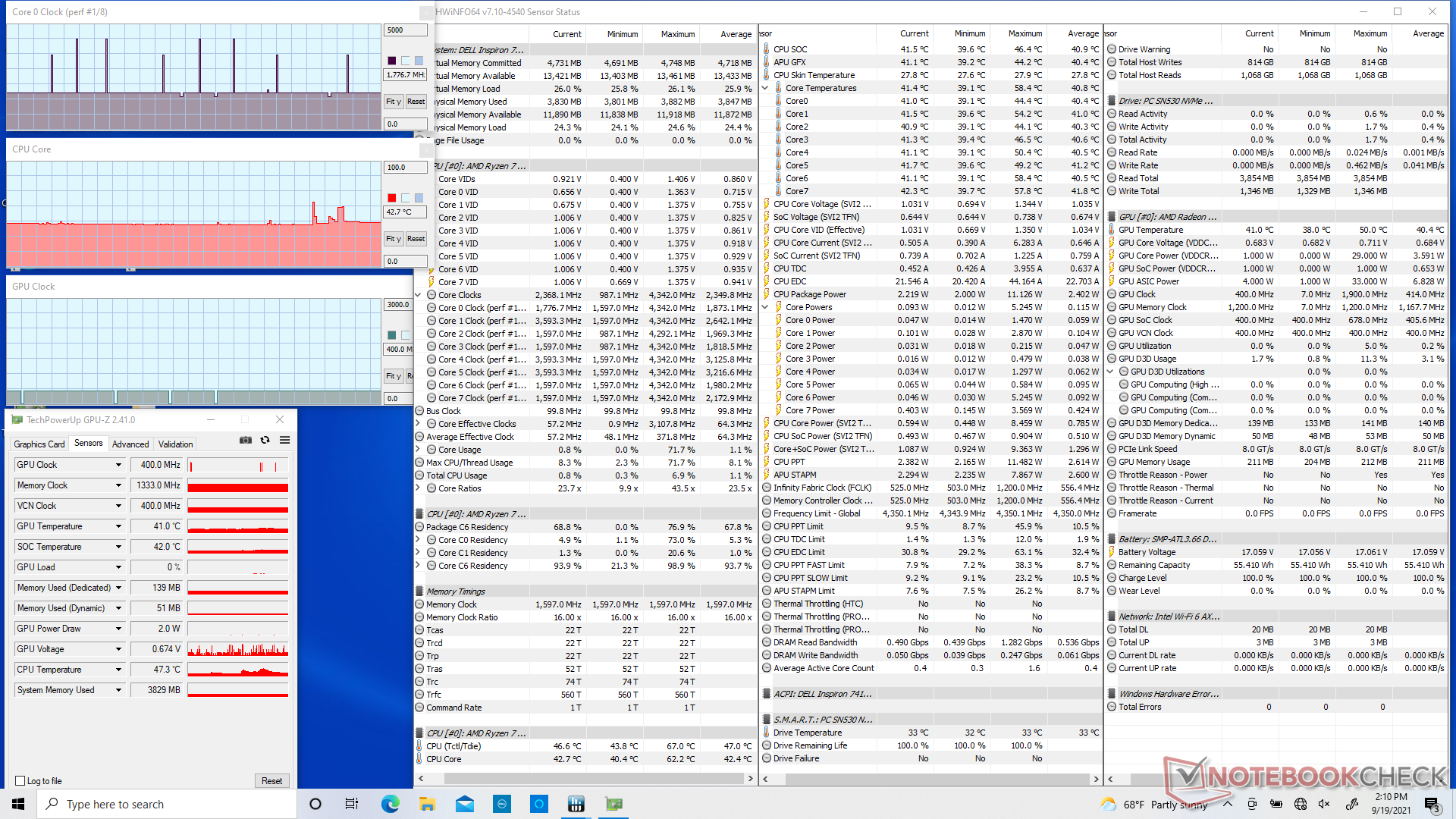The height and width of the screenshot is (819, 1456).
Task: Enable the Log to file checkbox
Action: pyautogui.click(x=20, y=781)
